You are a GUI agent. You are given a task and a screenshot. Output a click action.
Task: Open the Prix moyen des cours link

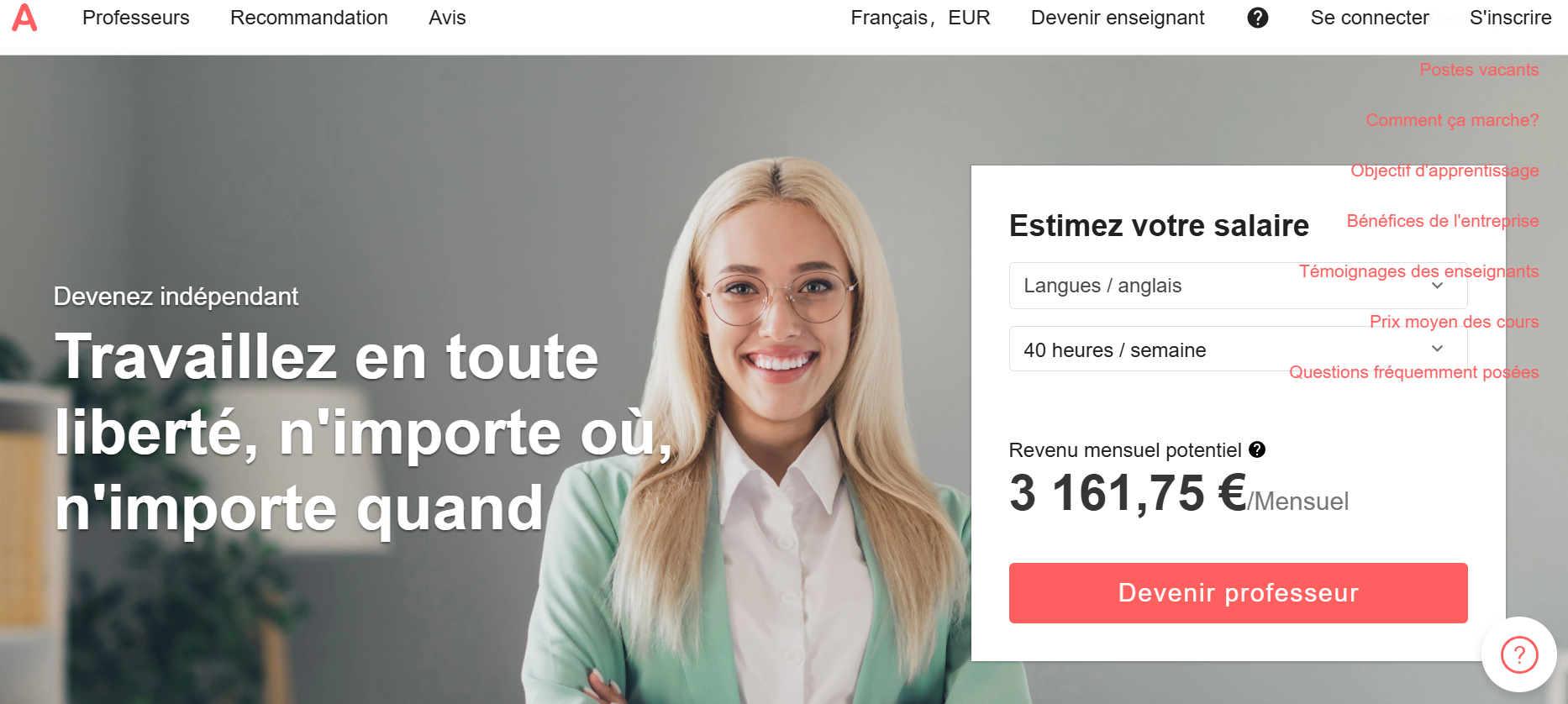[1454, 322]
